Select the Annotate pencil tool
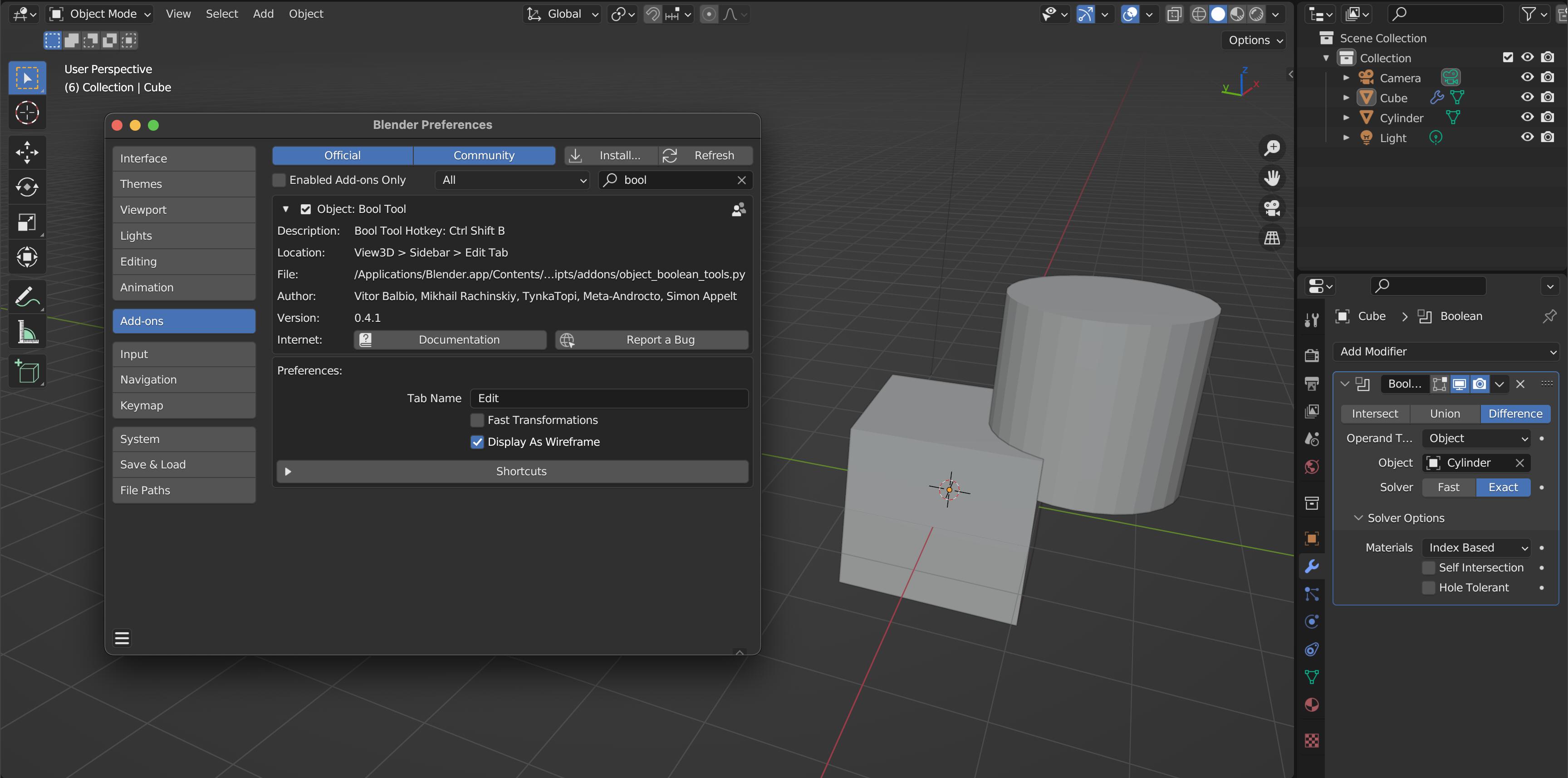Screen dimensions: 1568x778 click(x=27, y=297)
